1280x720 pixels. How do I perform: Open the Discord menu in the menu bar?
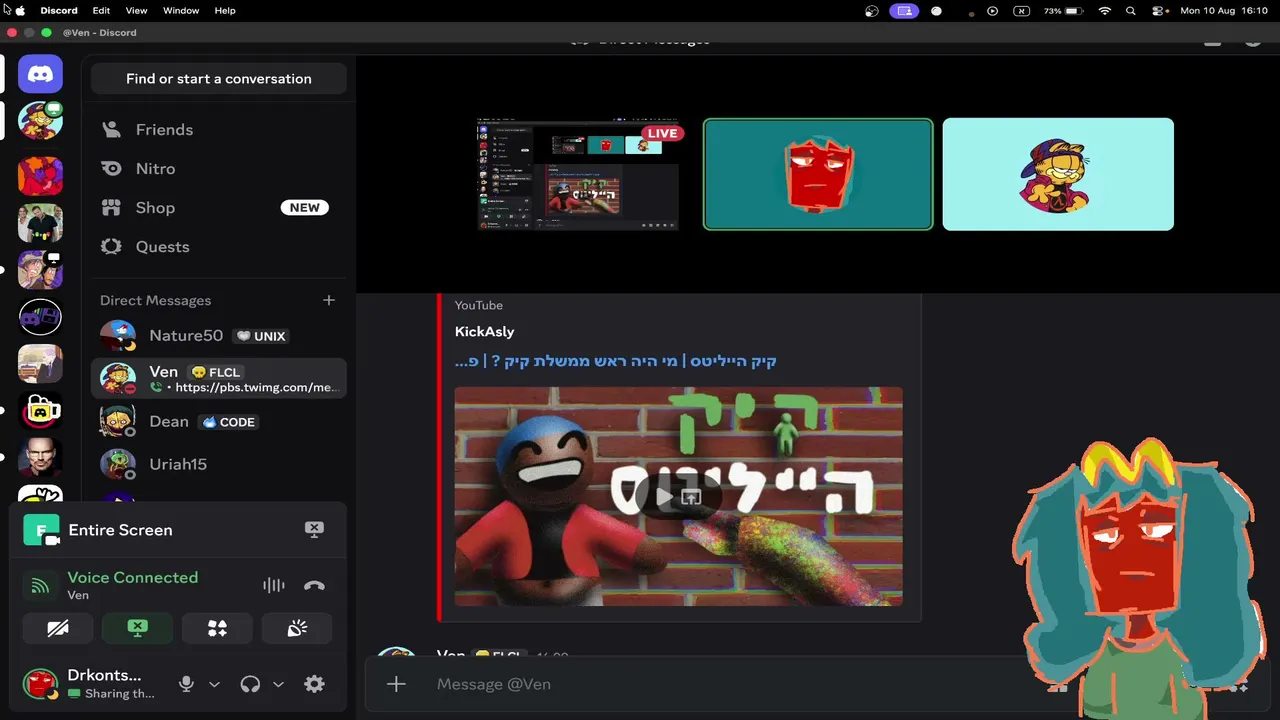[x=59, y=10]
